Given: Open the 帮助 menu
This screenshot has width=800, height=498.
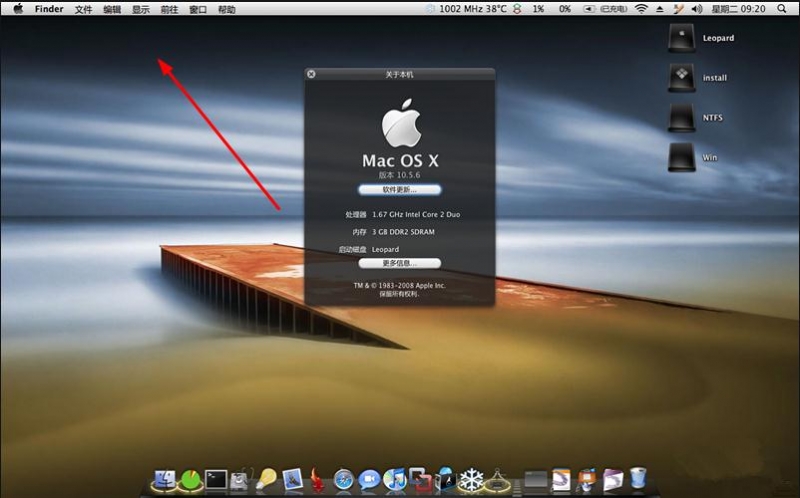Looking at the screenshot, I should coord(227,9).
